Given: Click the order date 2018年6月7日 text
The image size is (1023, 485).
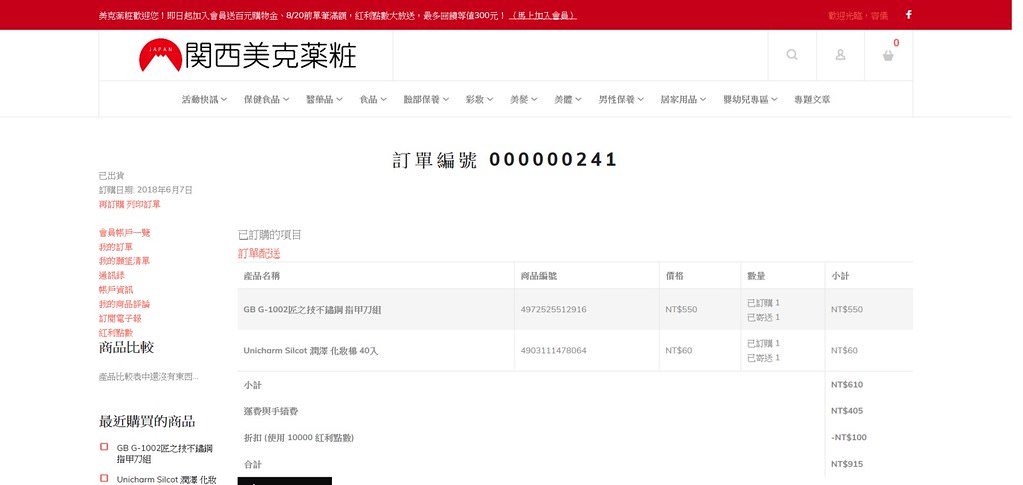Looking at the screenshot, I should (x=164, y=190).
